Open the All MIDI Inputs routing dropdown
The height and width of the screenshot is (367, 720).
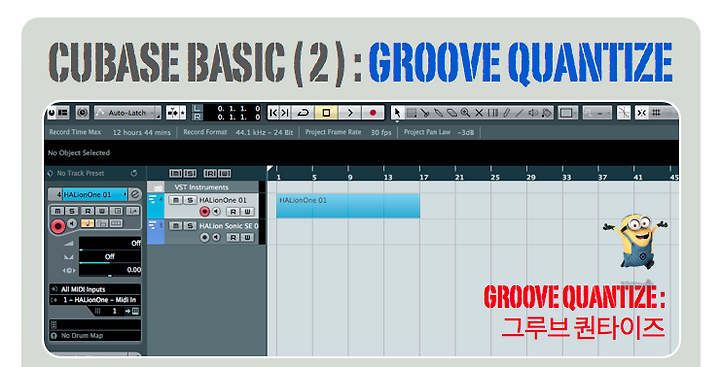click(95, 289)
